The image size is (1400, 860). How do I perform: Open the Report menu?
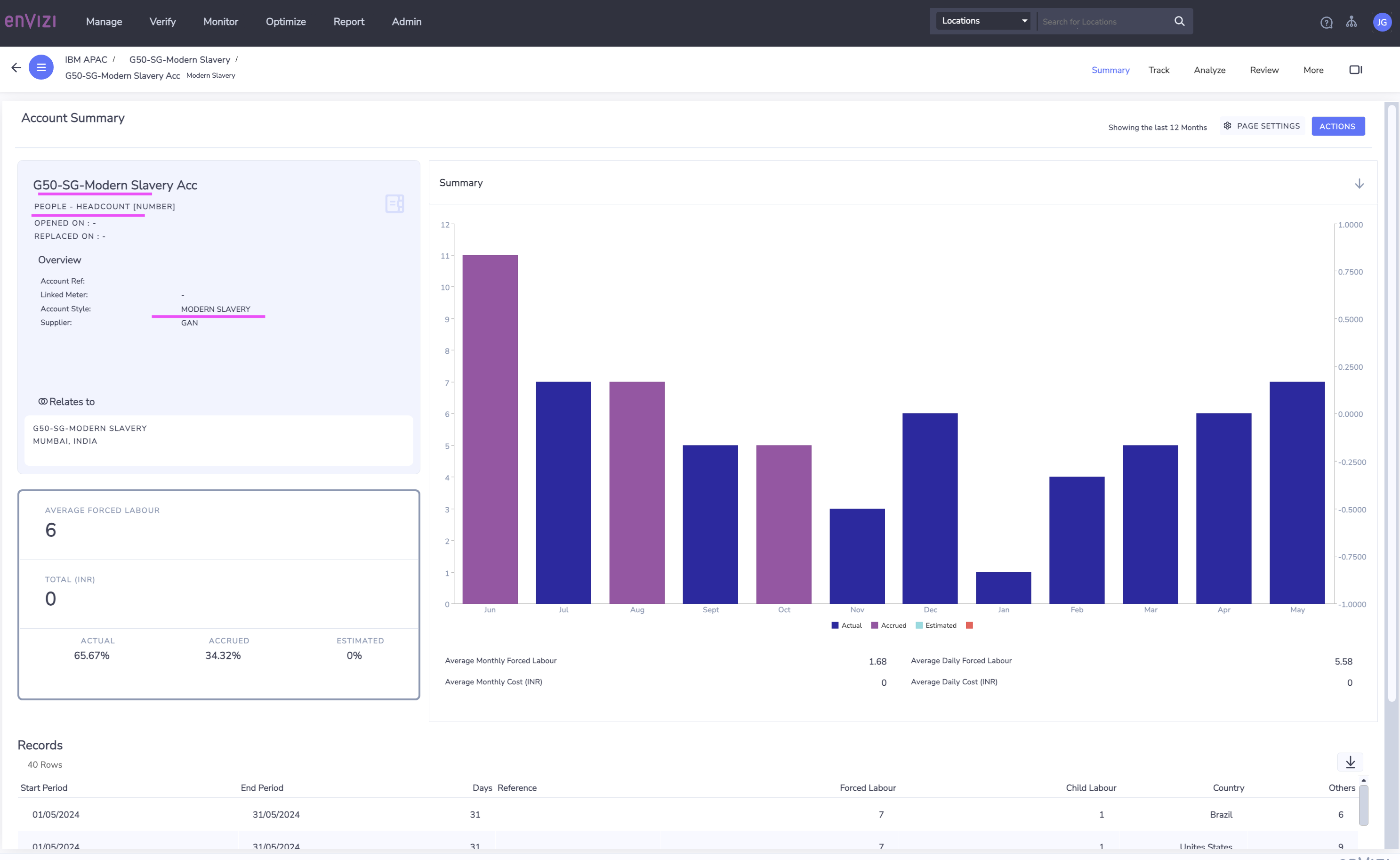348,22
